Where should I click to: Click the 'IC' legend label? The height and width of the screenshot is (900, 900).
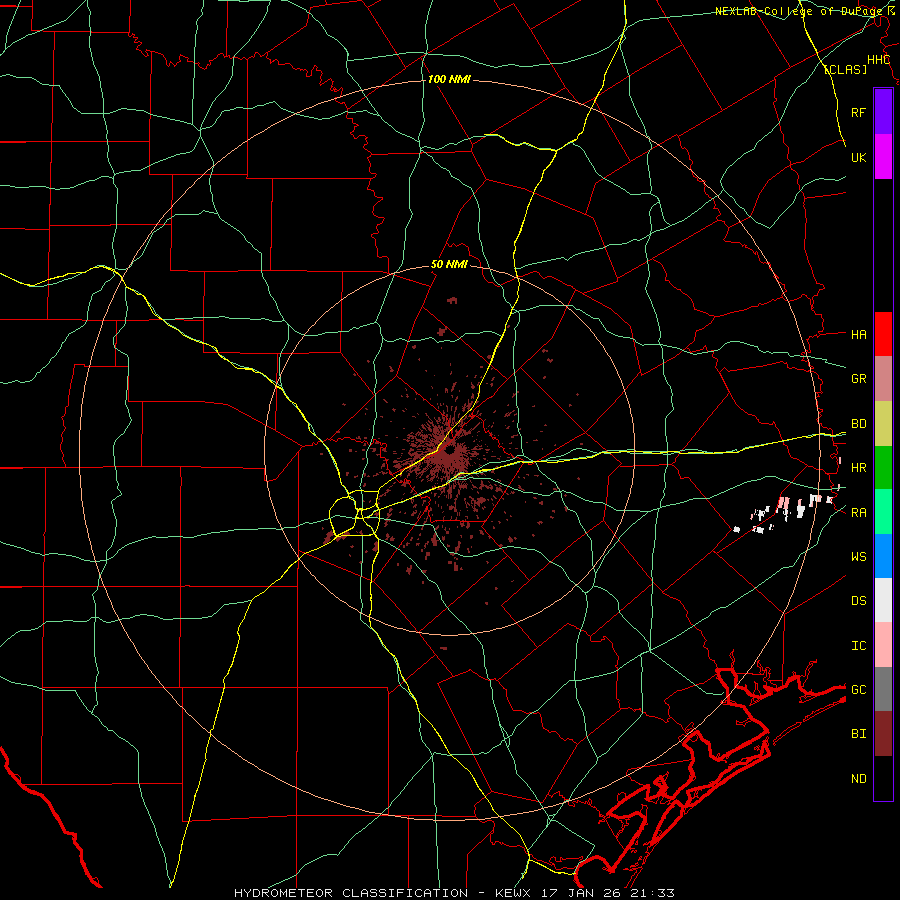coord(858,646)
